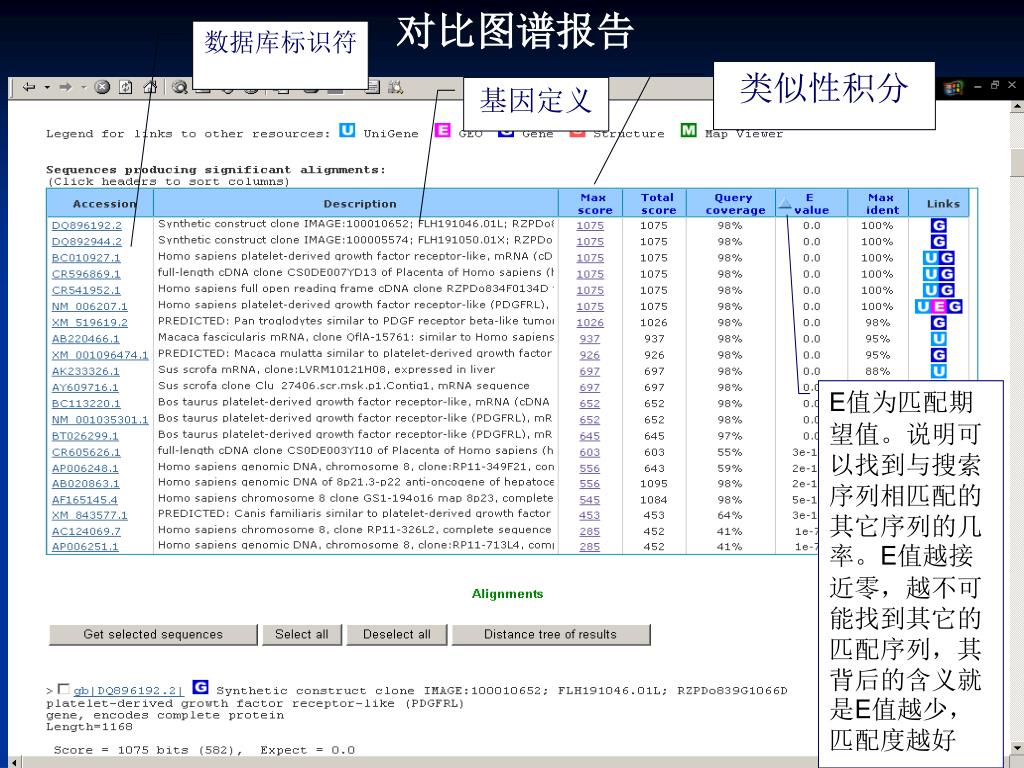Click the Map Viewer legend icon
1024x768 pixels.
point(688,131)
